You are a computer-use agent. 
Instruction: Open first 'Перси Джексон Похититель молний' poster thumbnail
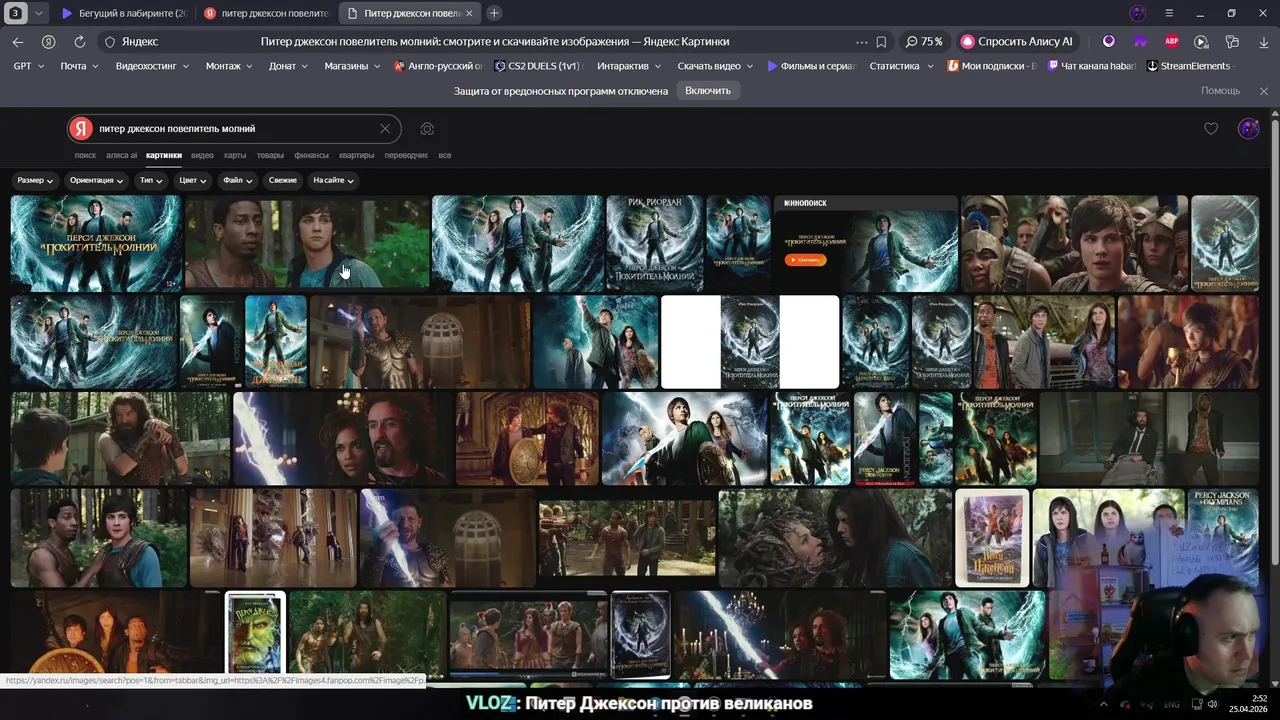96,243
